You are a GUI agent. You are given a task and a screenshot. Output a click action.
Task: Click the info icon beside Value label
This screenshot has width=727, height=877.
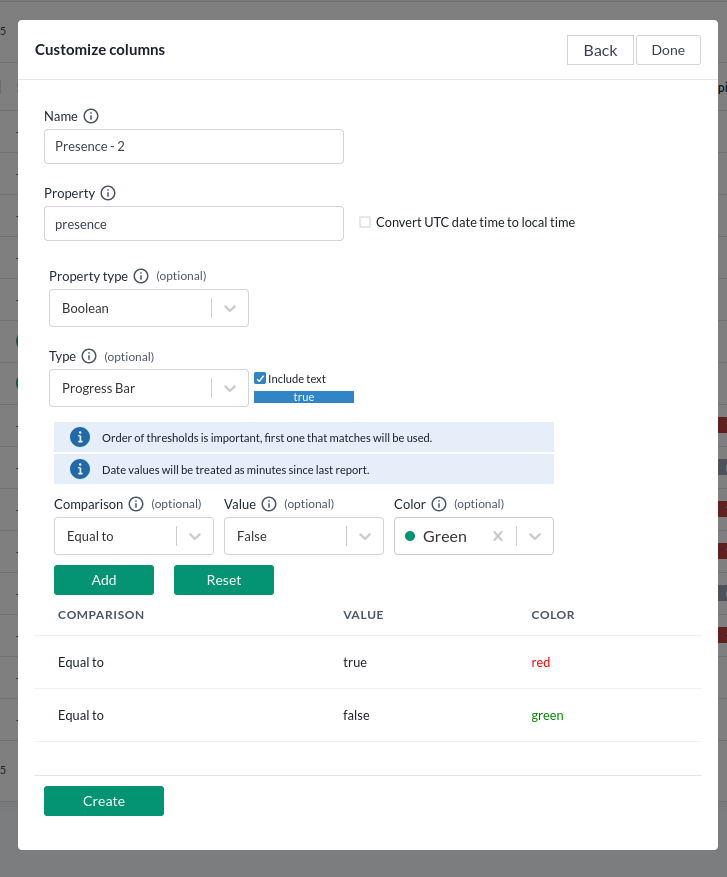point(269,504)
